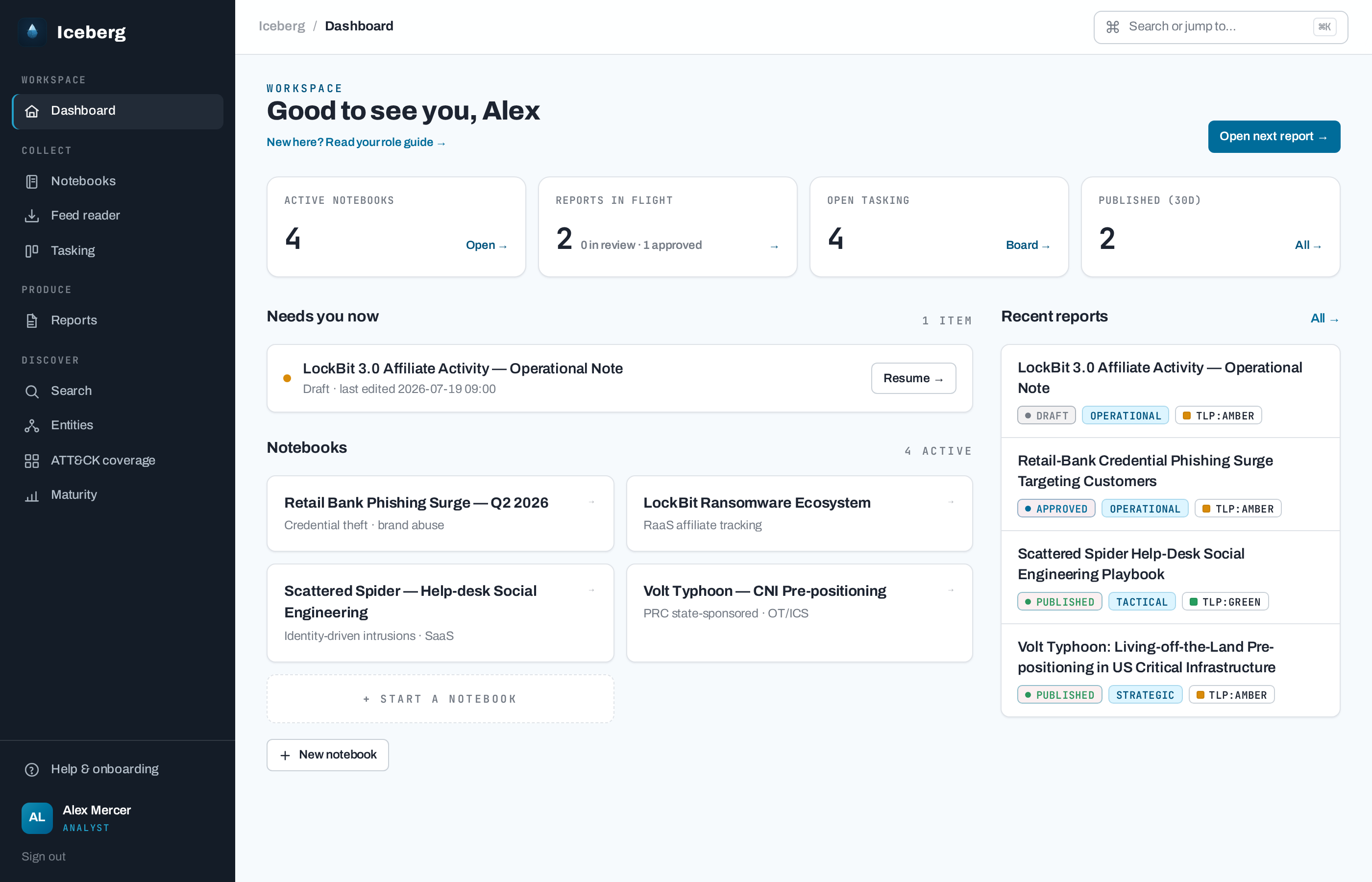Click the dashed Start a notebook card
Viewport: 1372px width, 882px height.
coord(441,699)
